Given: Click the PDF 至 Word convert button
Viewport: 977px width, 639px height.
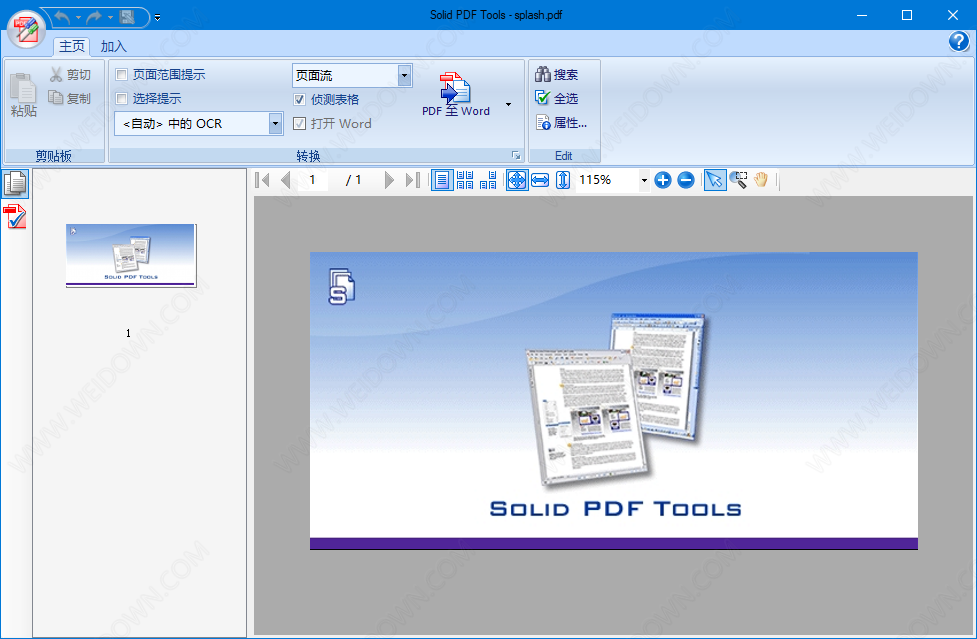Looking at the screenshot, I should pyautogui.click(x=455, y=94).
